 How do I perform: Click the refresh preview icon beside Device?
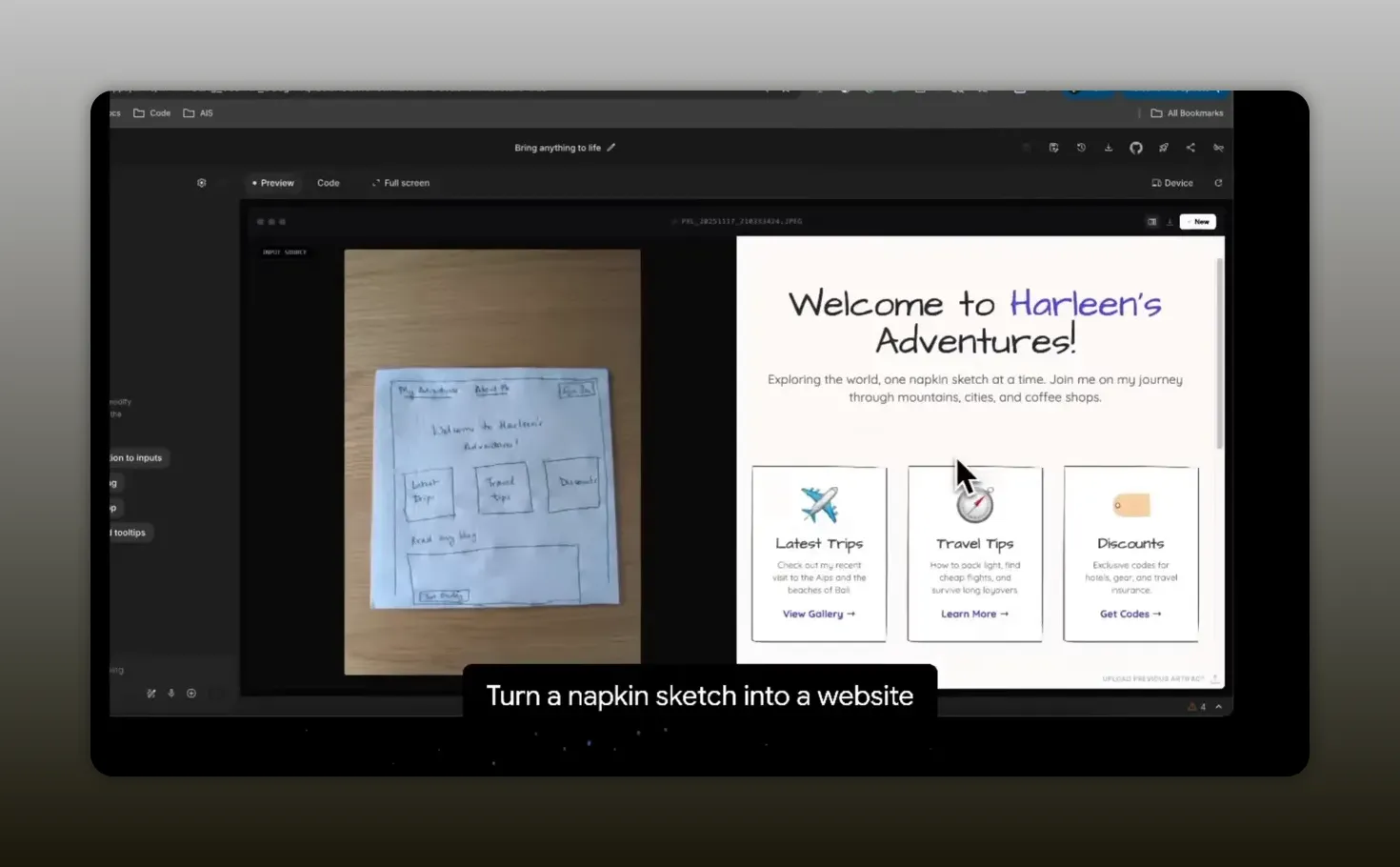tap(1218, 183)
